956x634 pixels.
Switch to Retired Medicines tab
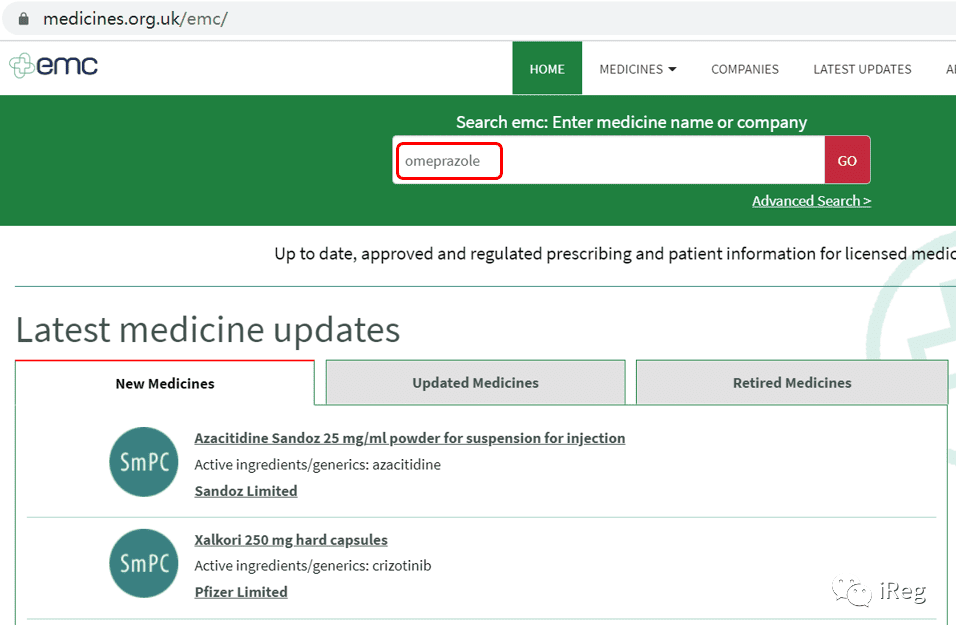point(792,383)
